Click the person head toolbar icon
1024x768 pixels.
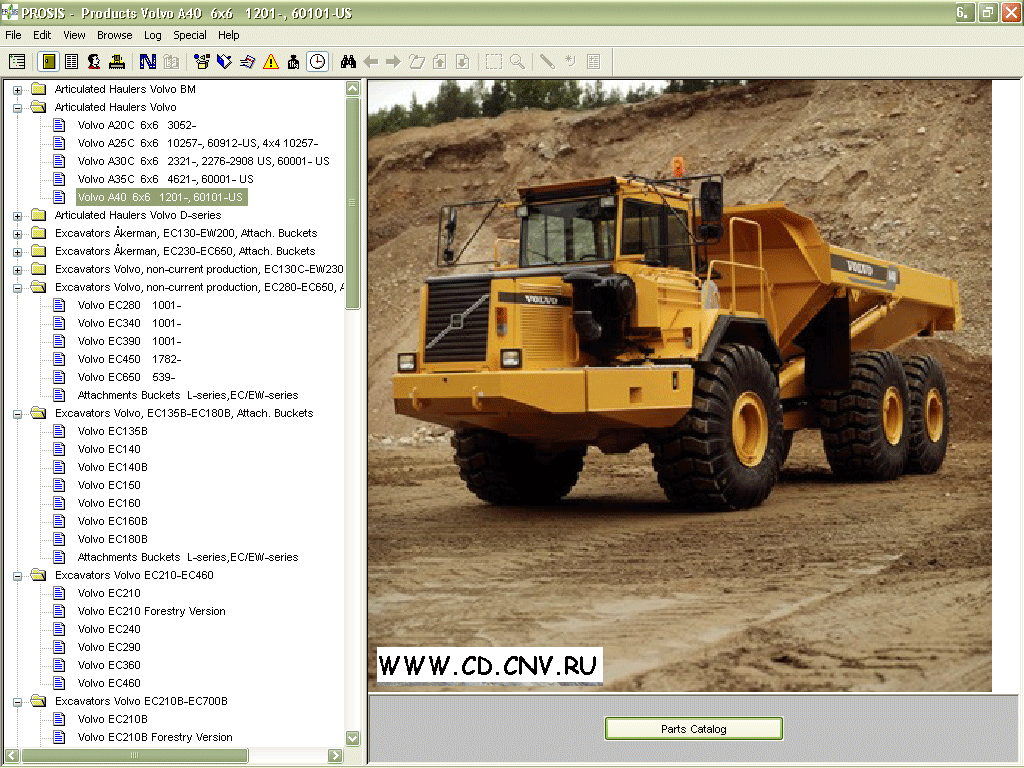94,61
